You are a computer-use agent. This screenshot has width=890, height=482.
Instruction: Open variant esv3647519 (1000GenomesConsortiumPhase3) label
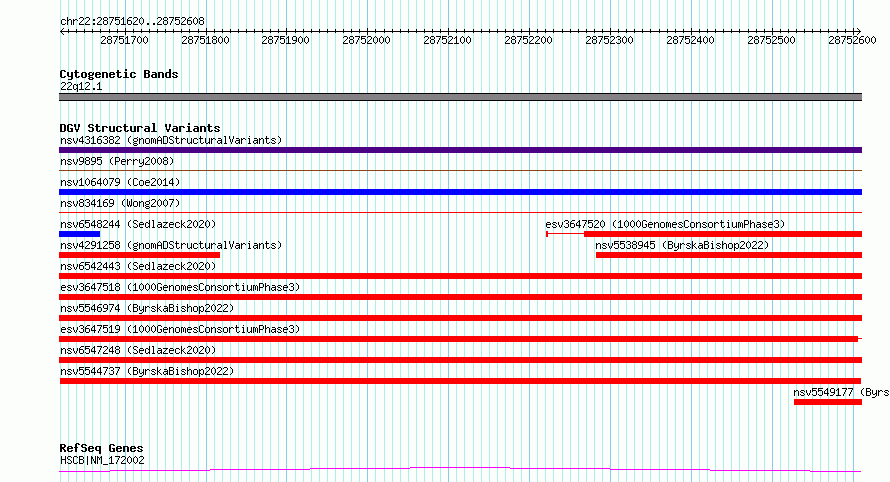[x=180, y=329]
